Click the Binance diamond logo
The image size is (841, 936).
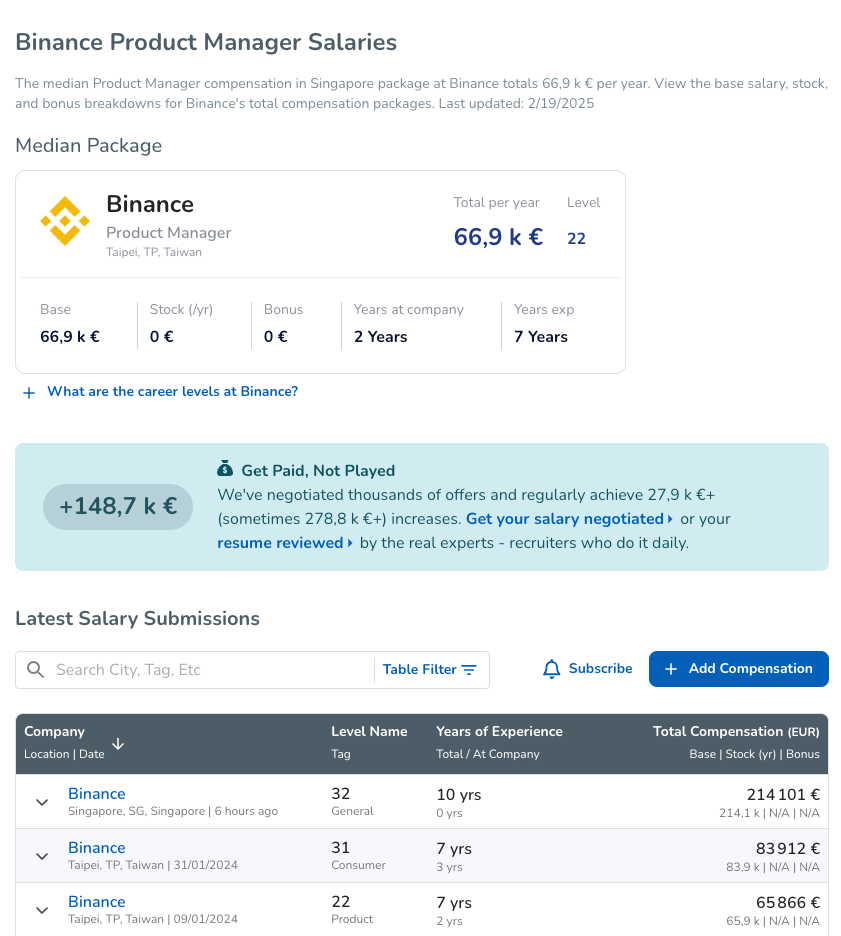[x=65, y=221]
